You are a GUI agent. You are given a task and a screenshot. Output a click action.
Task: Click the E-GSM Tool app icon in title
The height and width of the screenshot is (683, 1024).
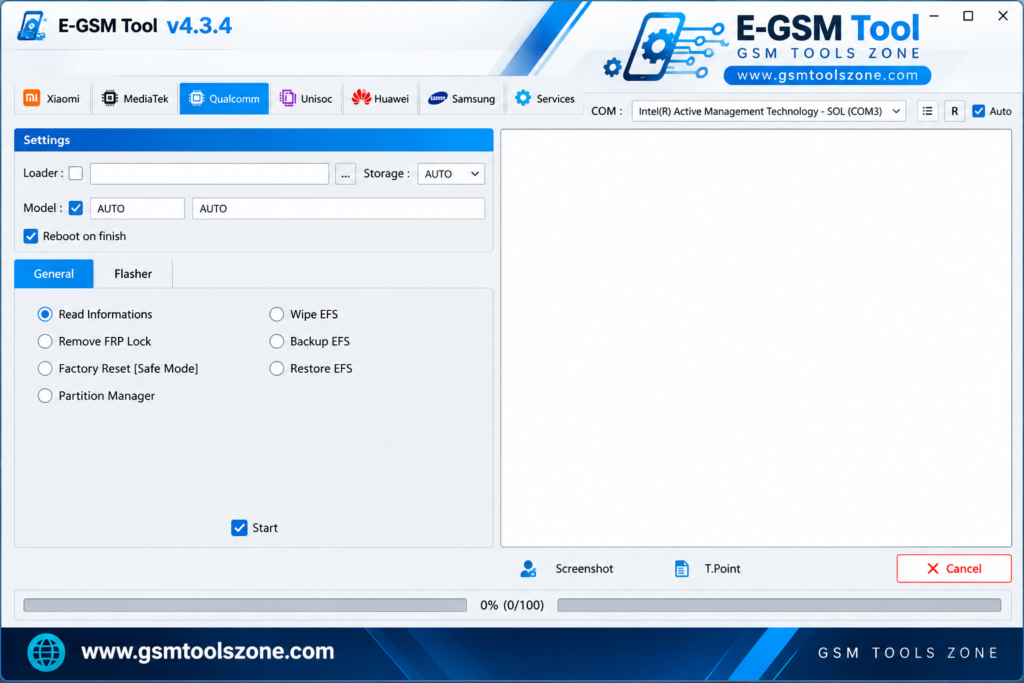pos(31,26)
